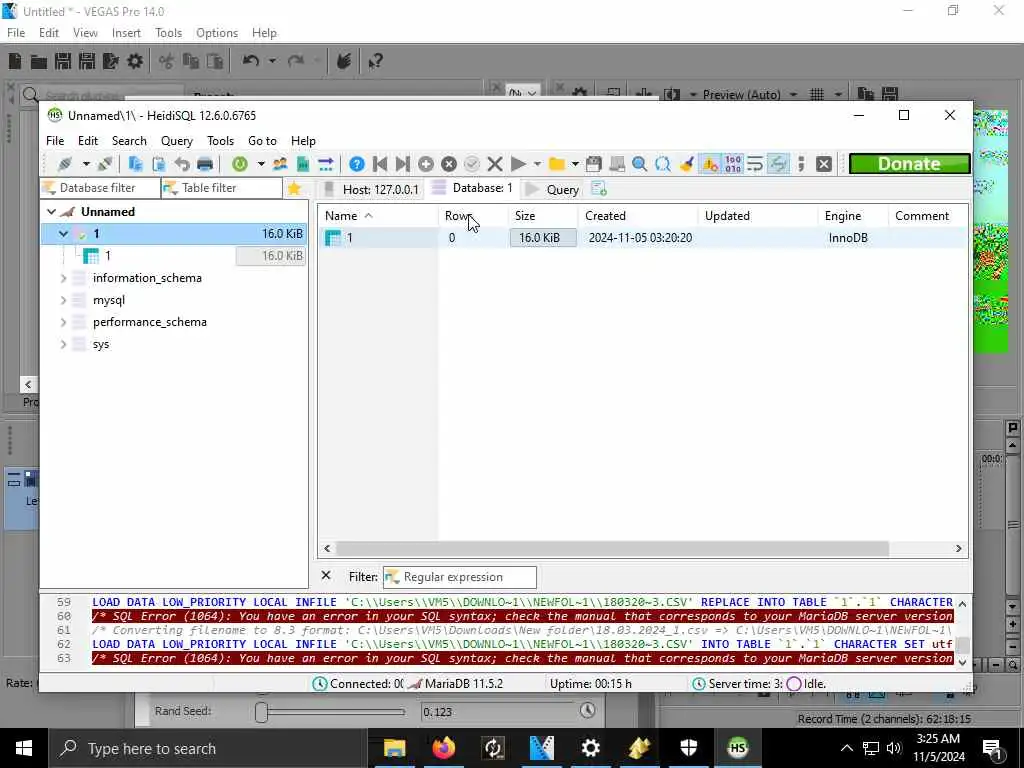This screenshot has width=1024, height=768.
Task: Go to last row navigation icon
Action: pyautogui.click(x=402, y=164)
